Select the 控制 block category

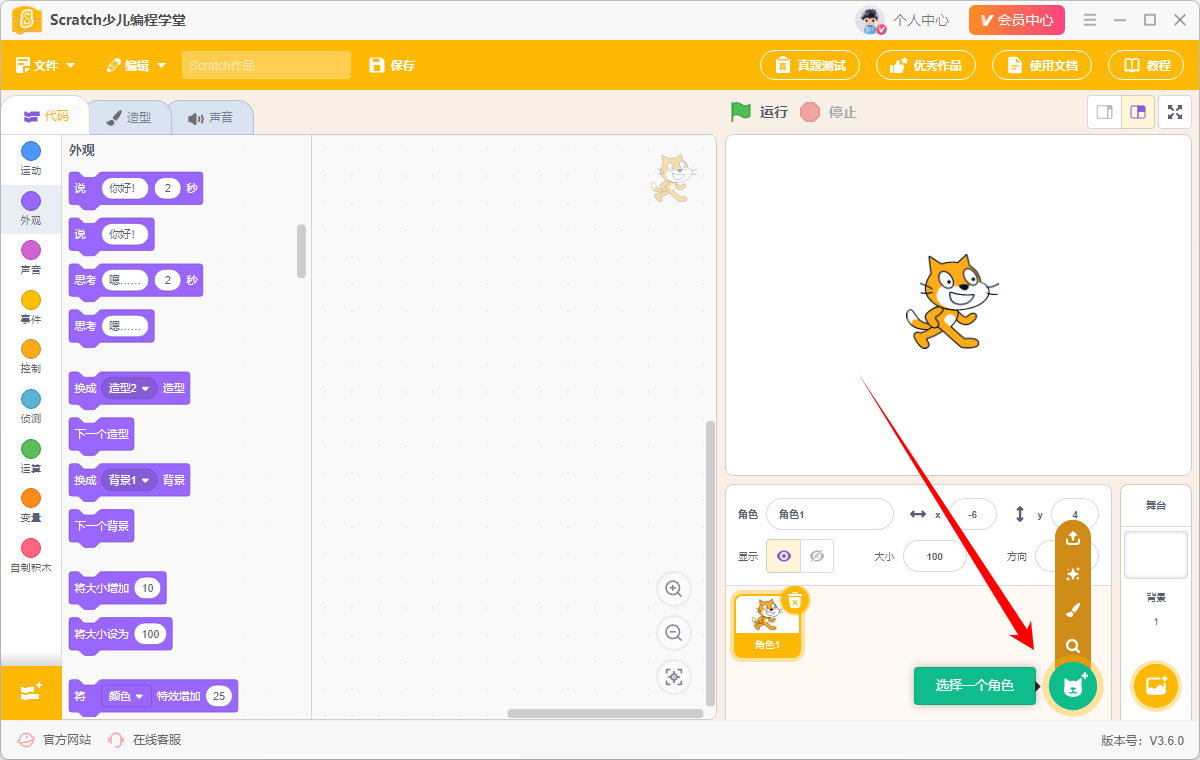click(x=31, y=356)
